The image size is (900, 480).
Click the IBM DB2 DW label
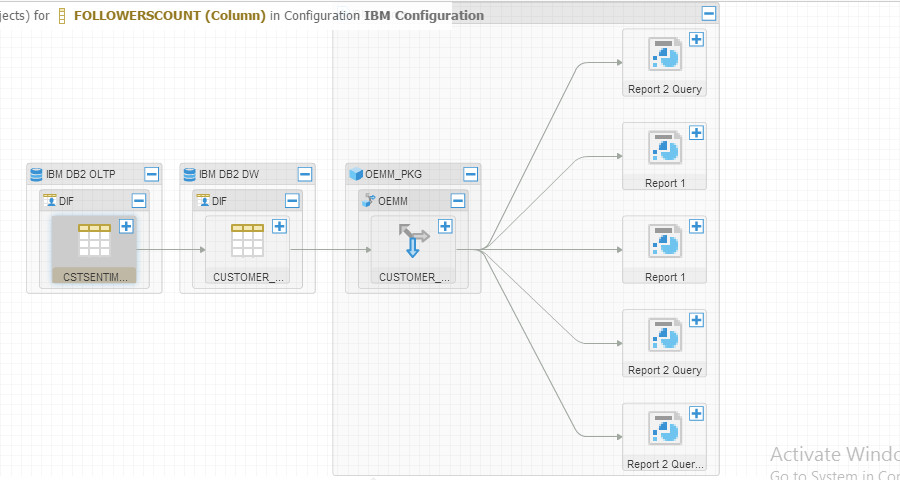pos(229,174)
